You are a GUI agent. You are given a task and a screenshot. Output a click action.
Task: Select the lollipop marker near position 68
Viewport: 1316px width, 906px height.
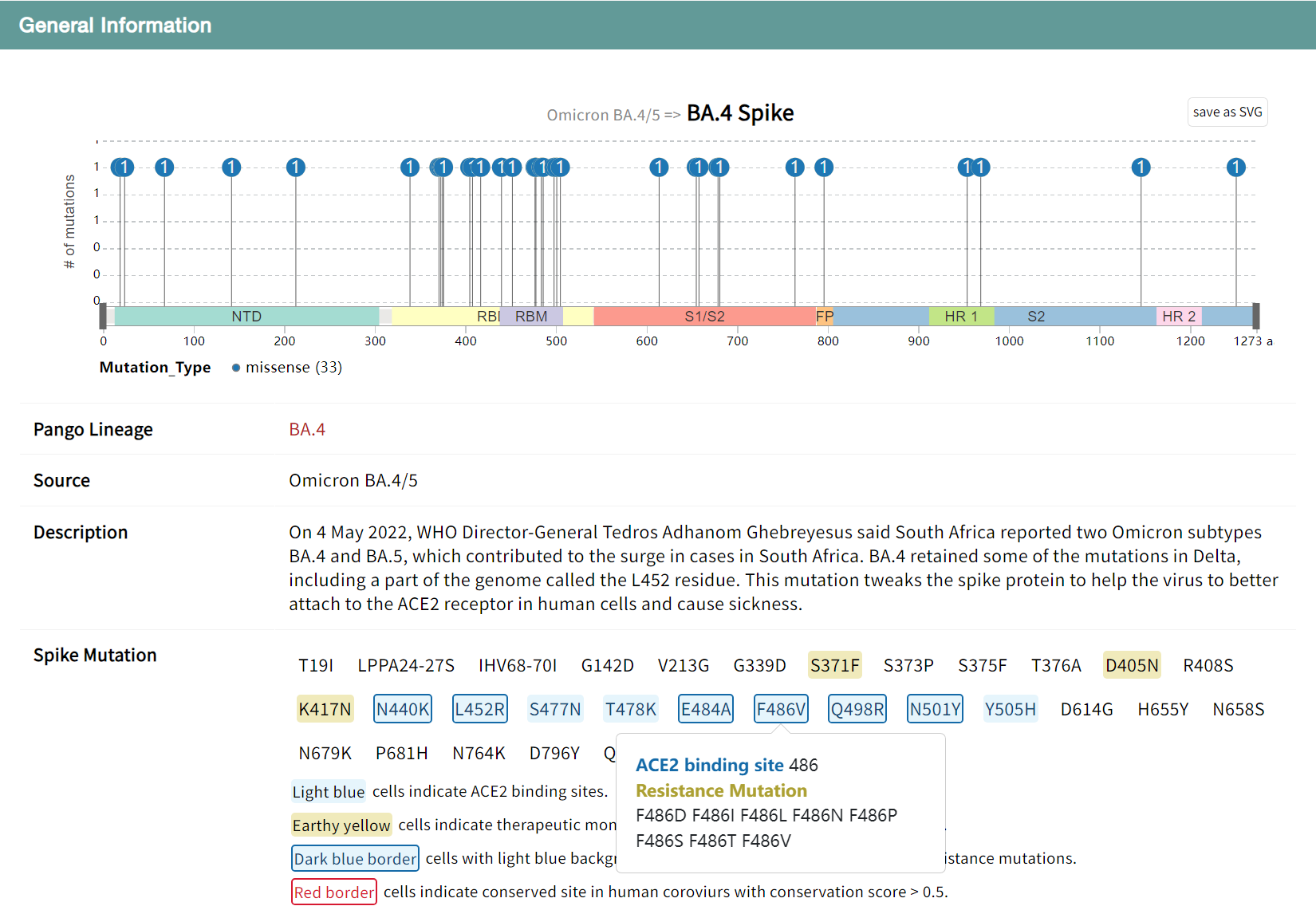[x=164, y=167]
